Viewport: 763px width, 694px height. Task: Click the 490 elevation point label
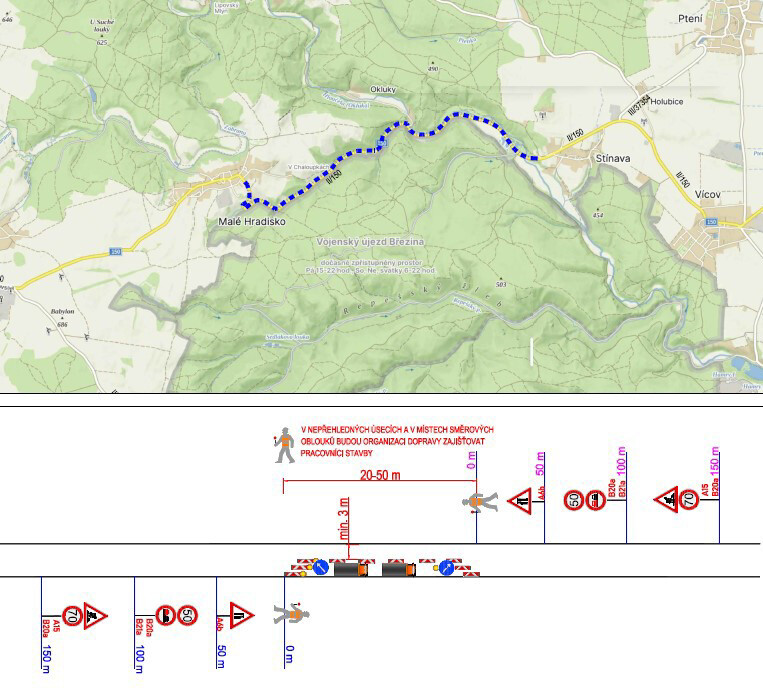coord(433,69)
